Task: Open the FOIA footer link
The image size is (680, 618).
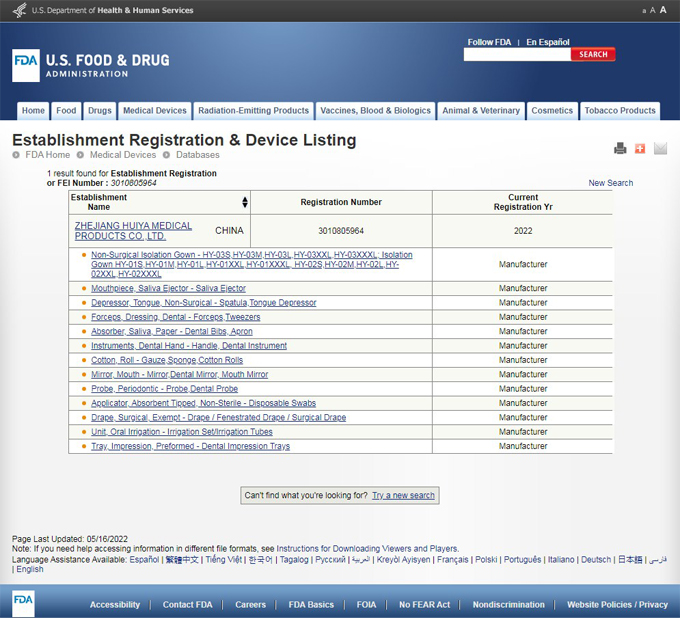Action: tap(366, 604)
